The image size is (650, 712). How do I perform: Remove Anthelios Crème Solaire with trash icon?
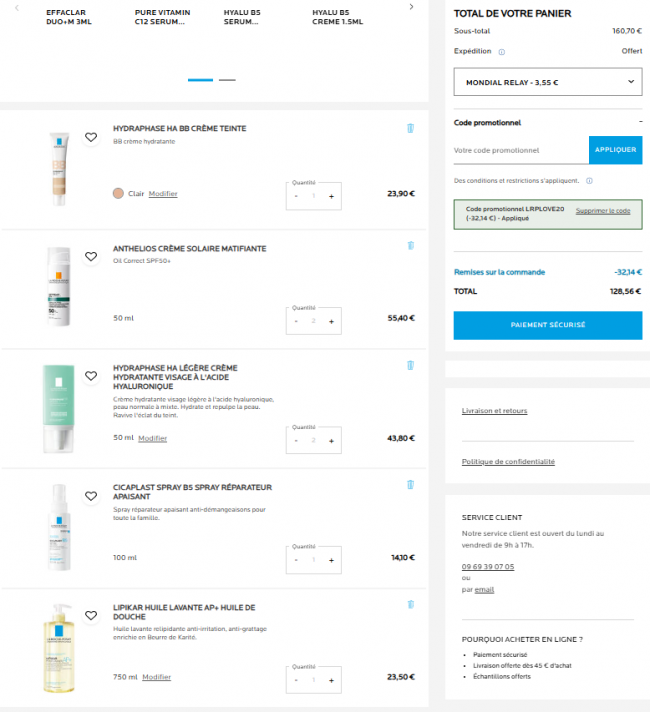click(411, 246)
